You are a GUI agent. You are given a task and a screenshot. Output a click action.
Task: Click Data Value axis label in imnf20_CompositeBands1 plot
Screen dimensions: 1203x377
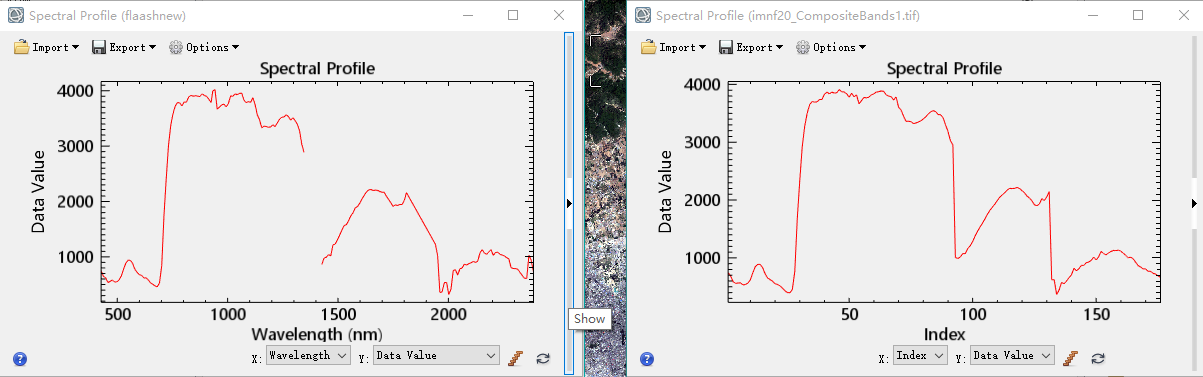(664, 191)
